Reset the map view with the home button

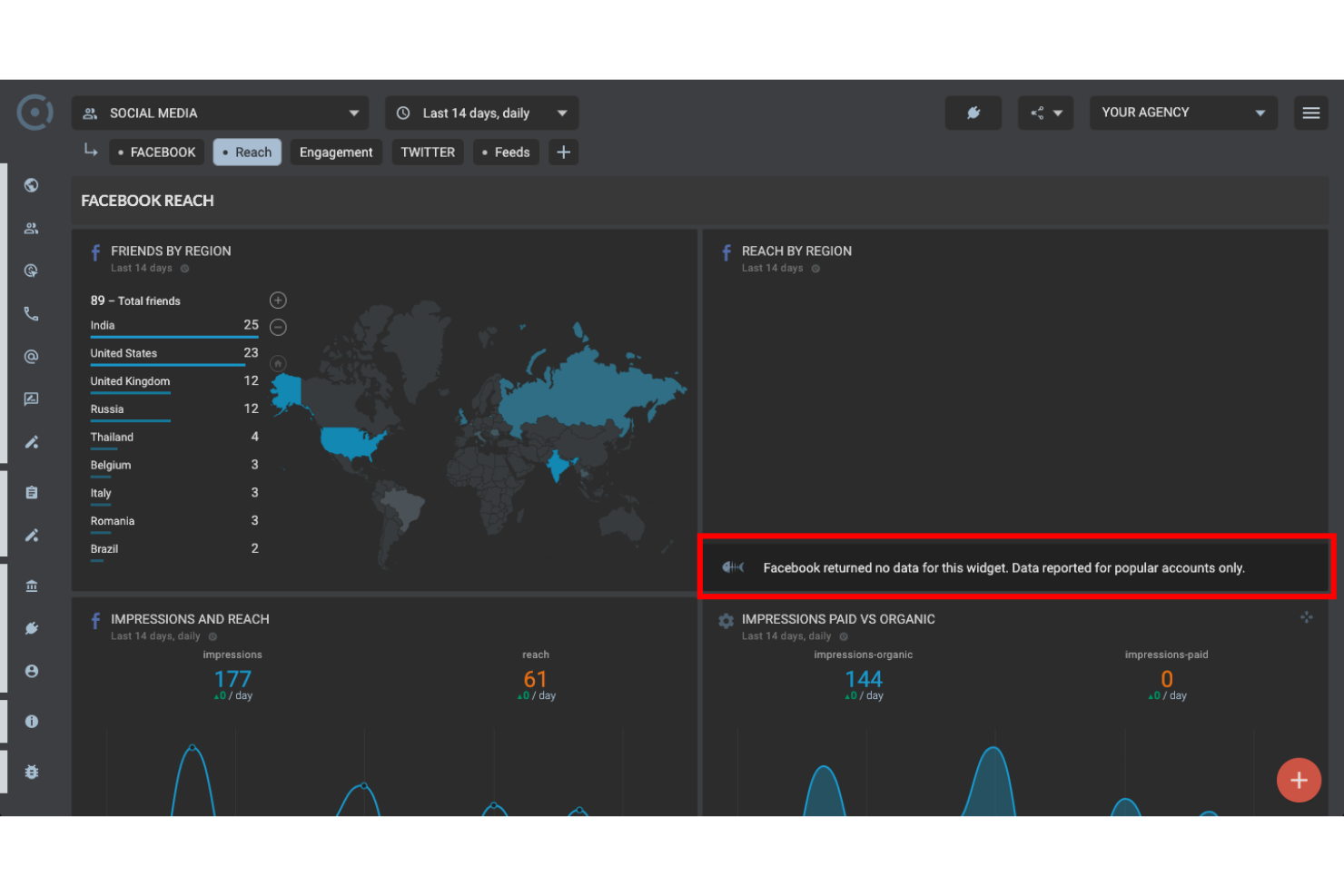(x=279, y=363)
